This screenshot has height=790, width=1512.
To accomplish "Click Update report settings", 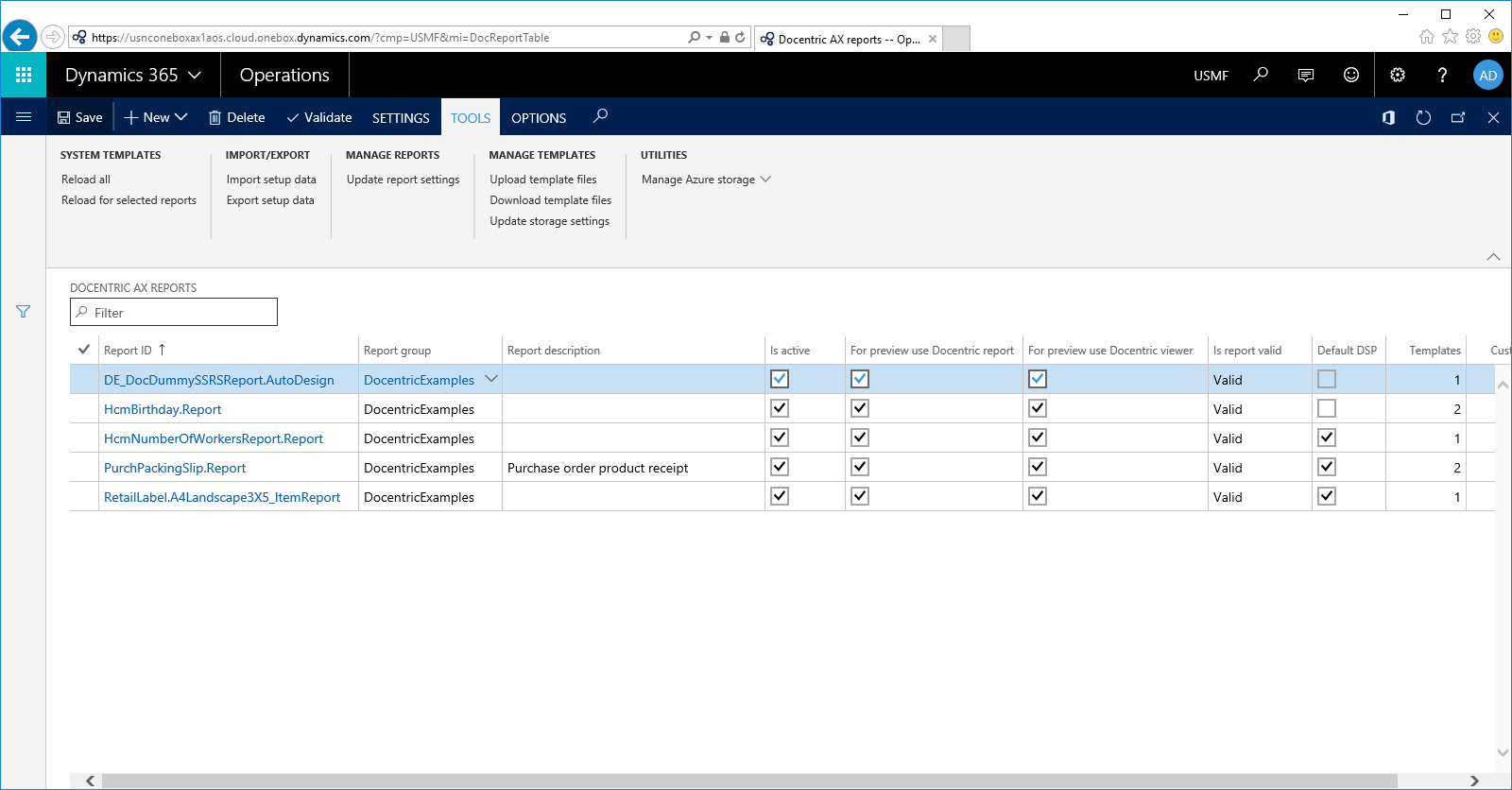I will tap(404, 180).
